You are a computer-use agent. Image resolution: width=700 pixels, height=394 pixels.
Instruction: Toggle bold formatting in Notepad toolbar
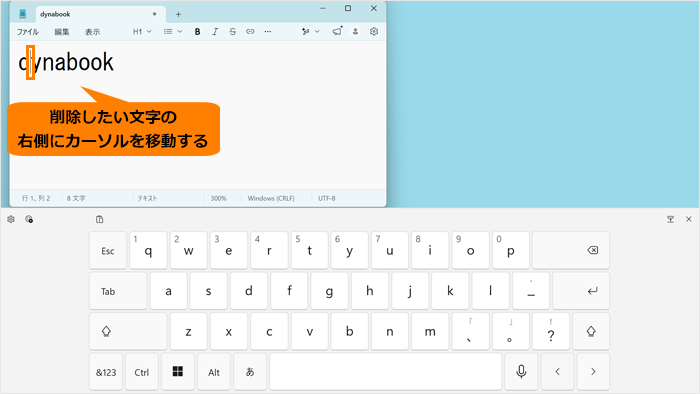pos(197,32)
